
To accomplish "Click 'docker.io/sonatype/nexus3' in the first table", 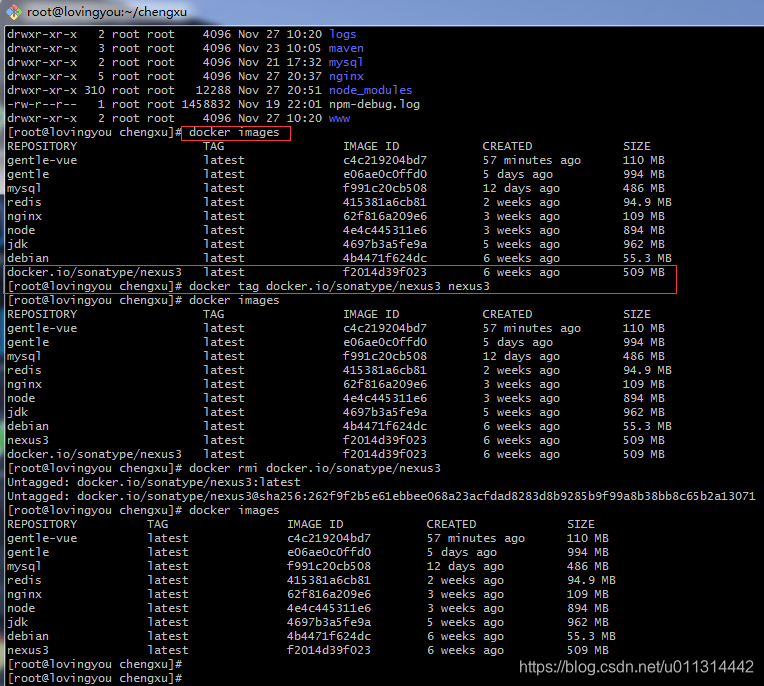I will coord(95,272).
